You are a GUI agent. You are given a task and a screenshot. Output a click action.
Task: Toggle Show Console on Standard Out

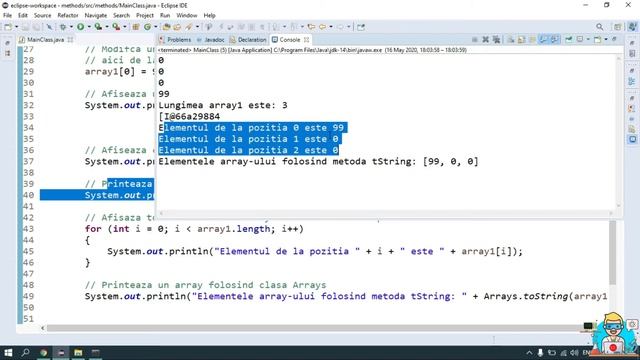coord(543,40)
